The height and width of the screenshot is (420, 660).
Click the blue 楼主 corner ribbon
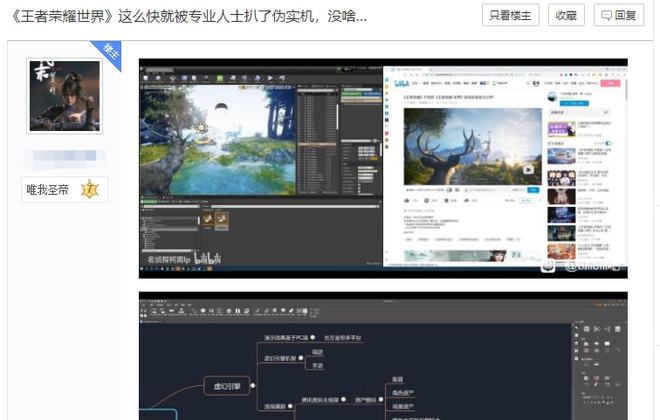pyautogui.click(x=109, y=53)
